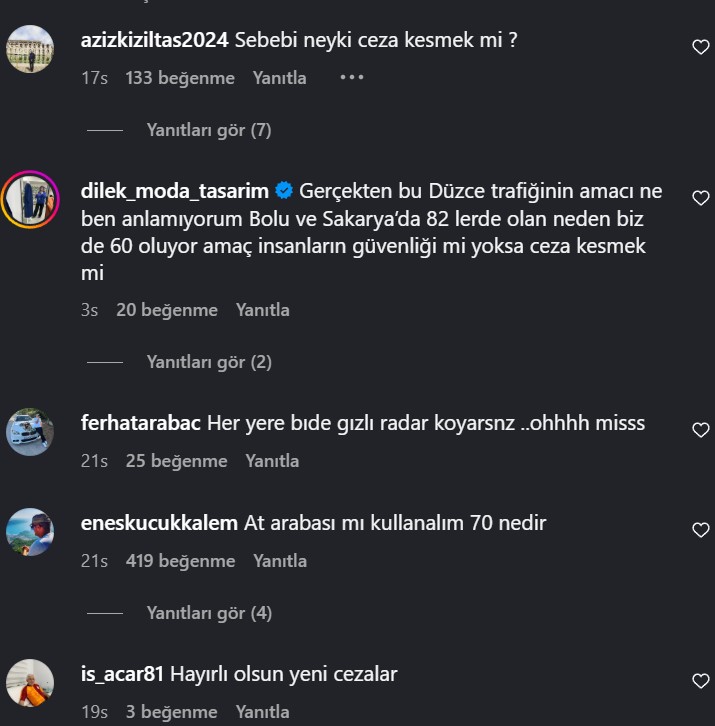Viewport: 715px width, 726px height.
Task: Tap heart icon on eneskucukkalem's comment
Action: pyautogui.click(x=701, y=529)
